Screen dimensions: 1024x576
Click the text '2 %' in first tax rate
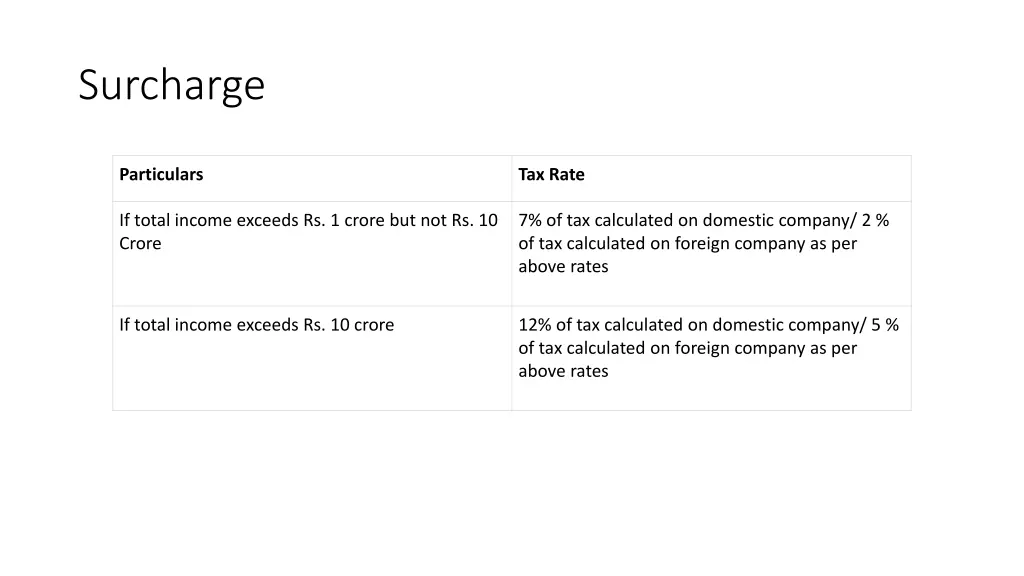(875, 220)
